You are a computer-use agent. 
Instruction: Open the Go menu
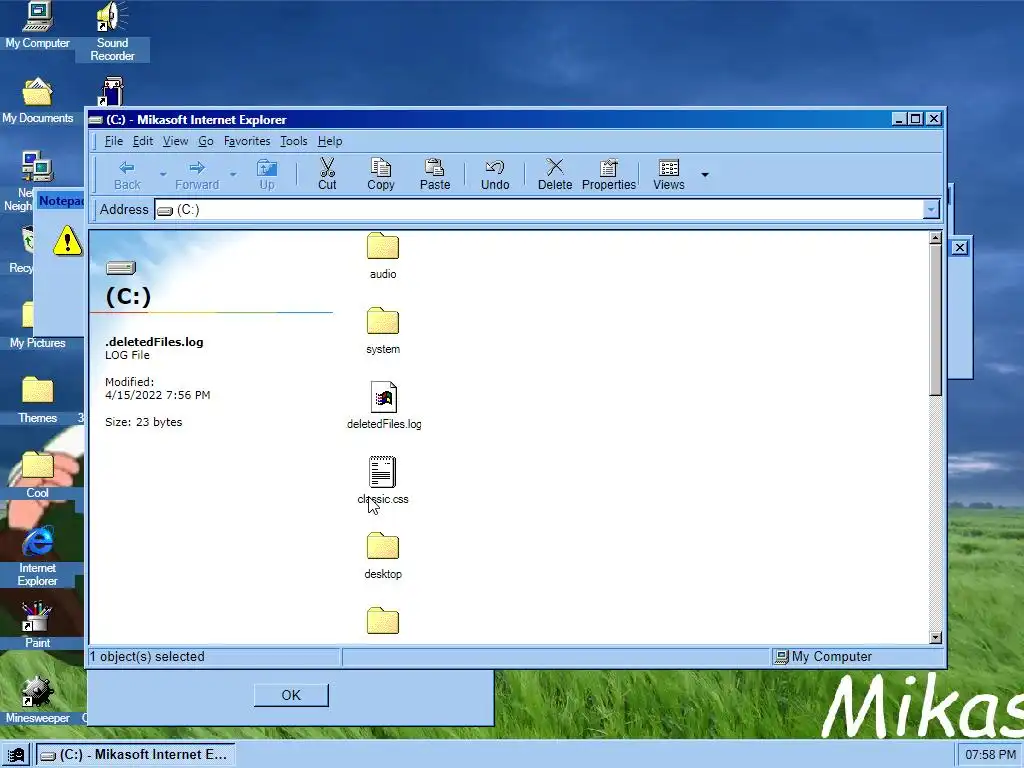(x=206, y=141)
